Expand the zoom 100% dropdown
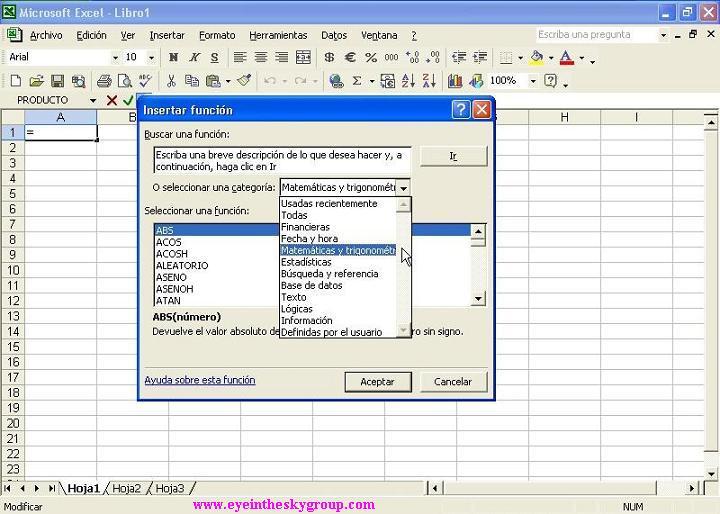Image resolution: width=720 pixels, height=514 pixels. (x=533, y=81)
